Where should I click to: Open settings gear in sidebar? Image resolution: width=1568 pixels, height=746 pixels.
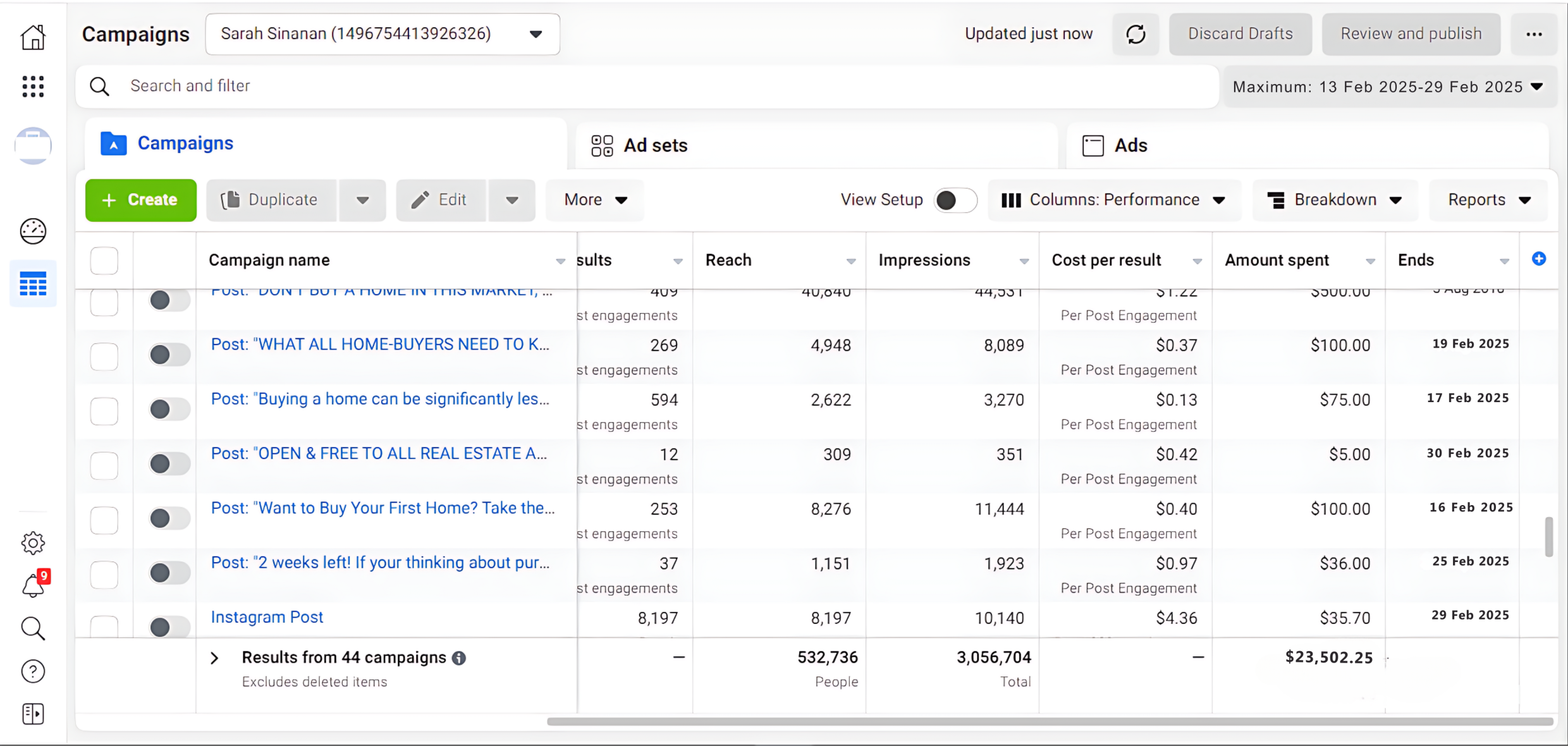click(x=33, y=543)
